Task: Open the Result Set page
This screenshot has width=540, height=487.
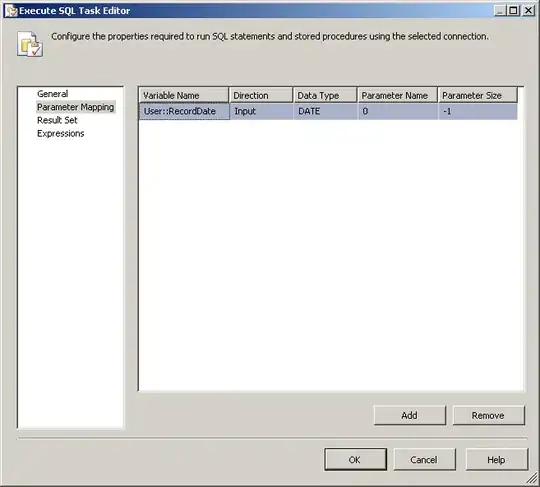Action: [57, 120]
